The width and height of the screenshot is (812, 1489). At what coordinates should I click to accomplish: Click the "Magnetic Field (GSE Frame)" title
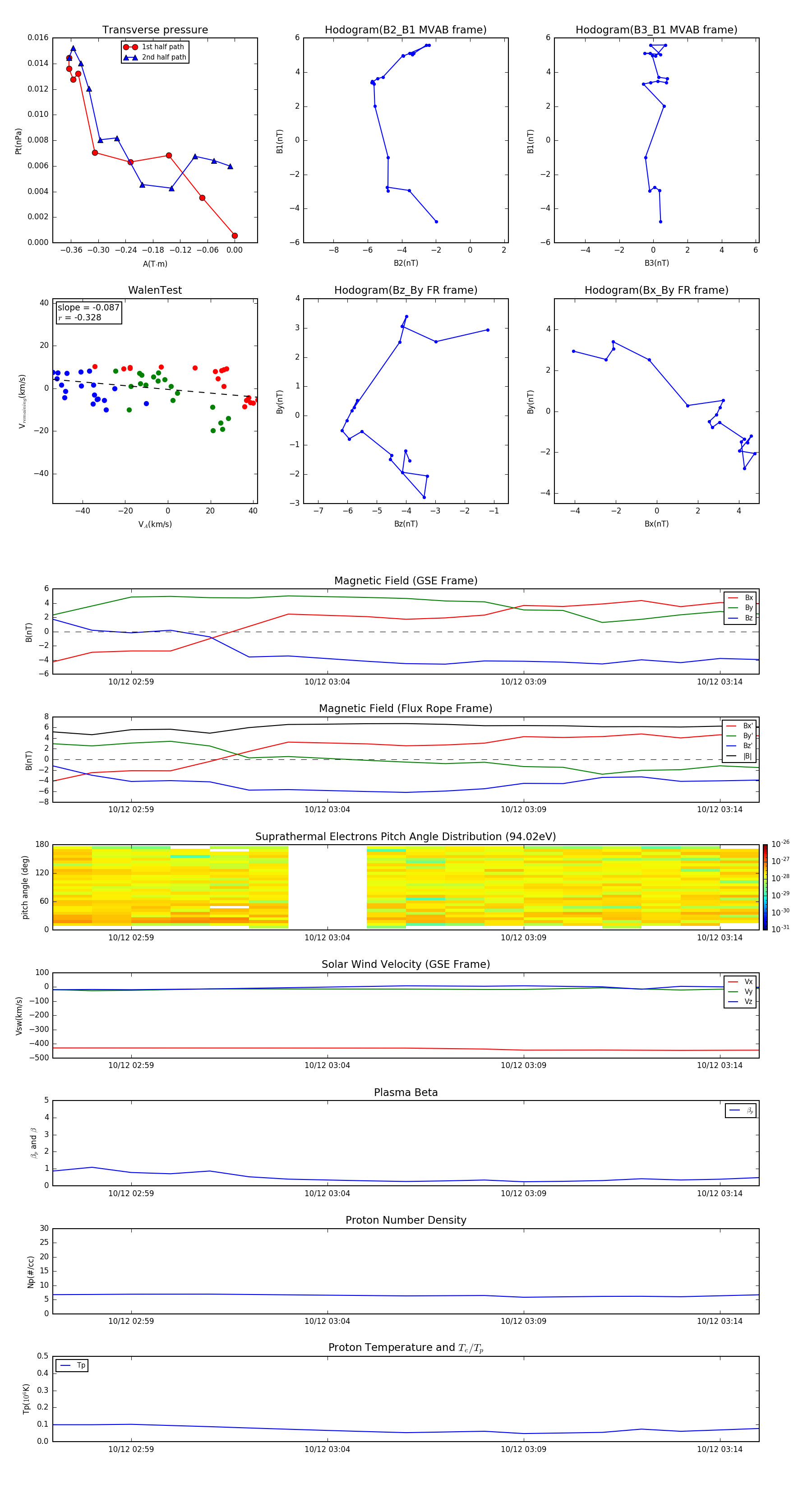[x=406, y=581]
